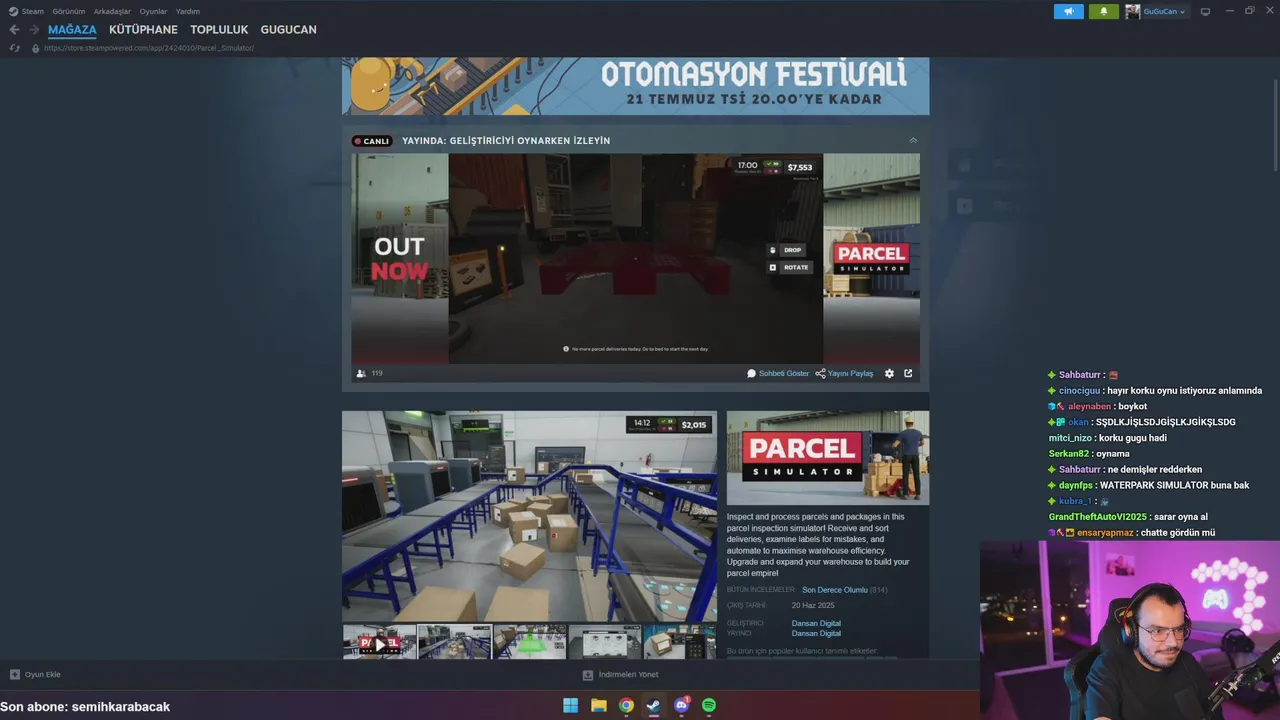This screenshot has width=1280, height=720.
Task: Collapse the live broadcast section with the chevron
Action: 913,141
